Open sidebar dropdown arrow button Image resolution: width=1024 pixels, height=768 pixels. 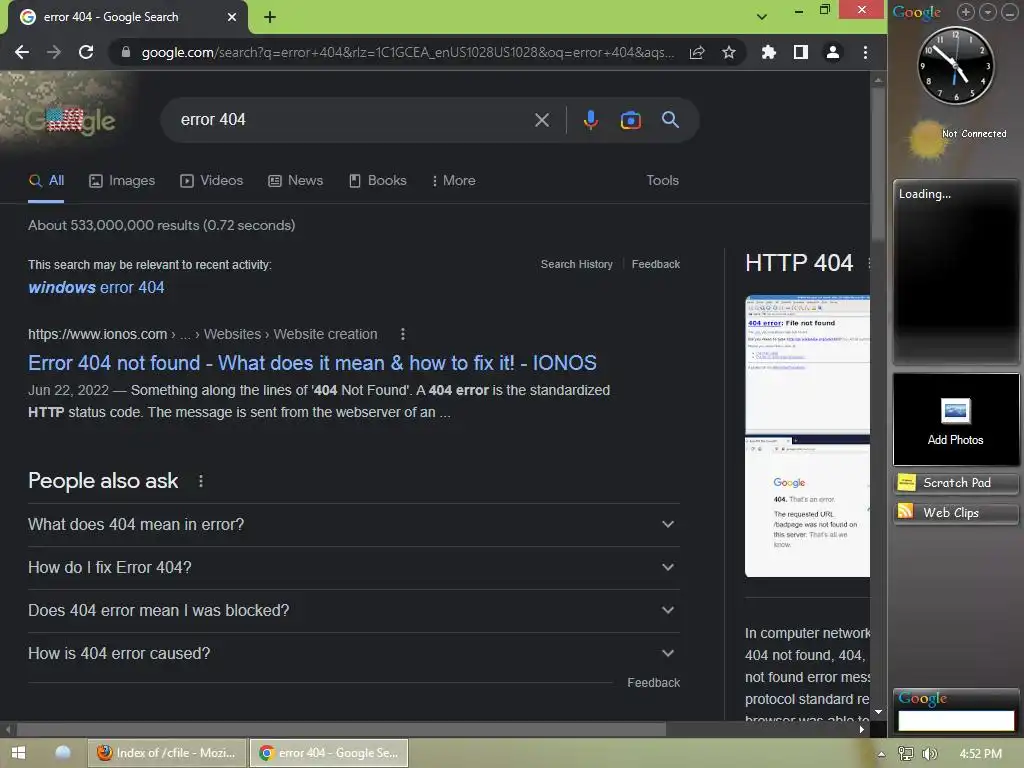(x=988, y=12)
